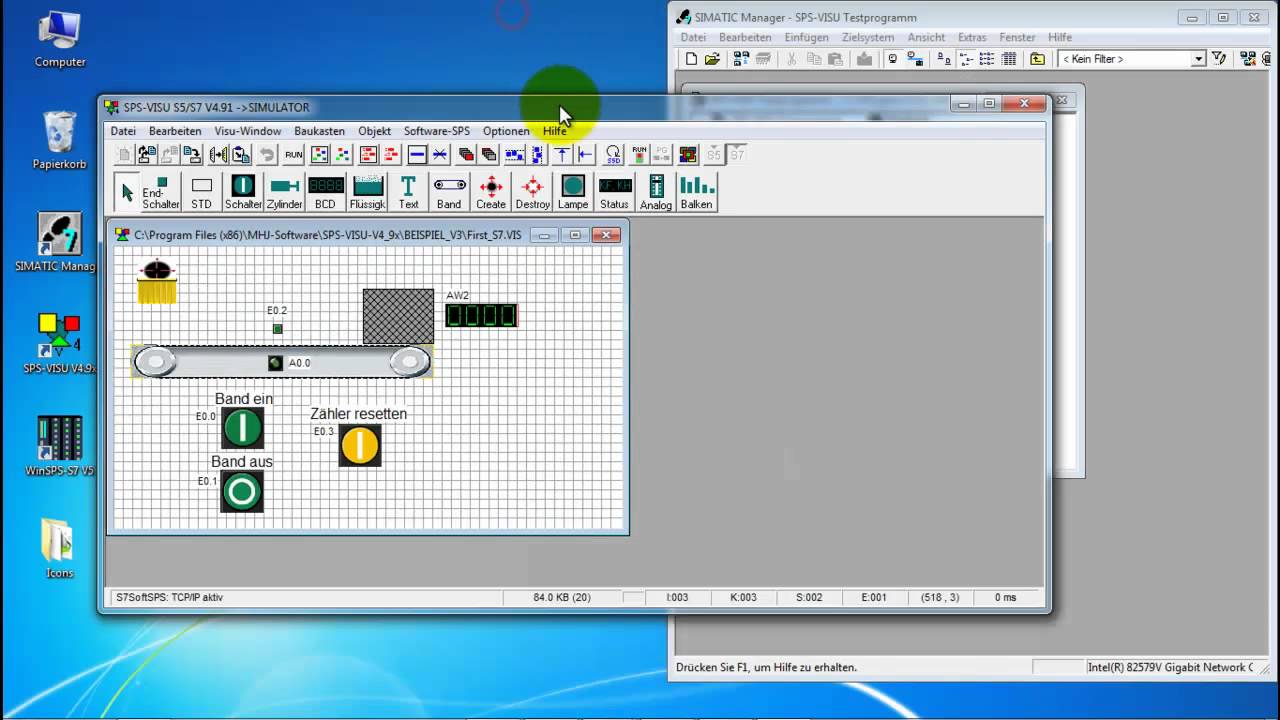Click the A0.0 lamp on the conveyor
Screen dimensions: 1280x720
point(275,363)
